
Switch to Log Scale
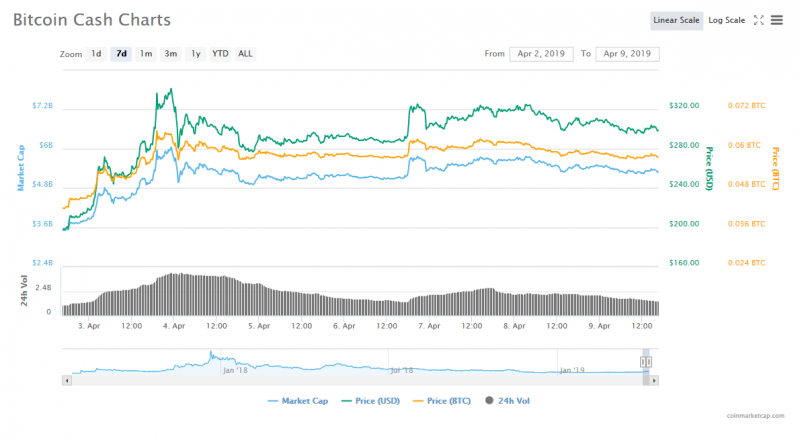pyautogui.click(x=727, y=20)
